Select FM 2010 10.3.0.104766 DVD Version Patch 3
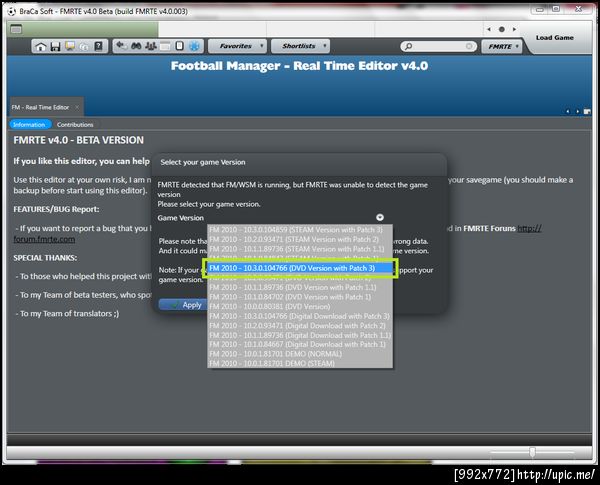This screenshot has width=600, height=485. pos(300,268)
